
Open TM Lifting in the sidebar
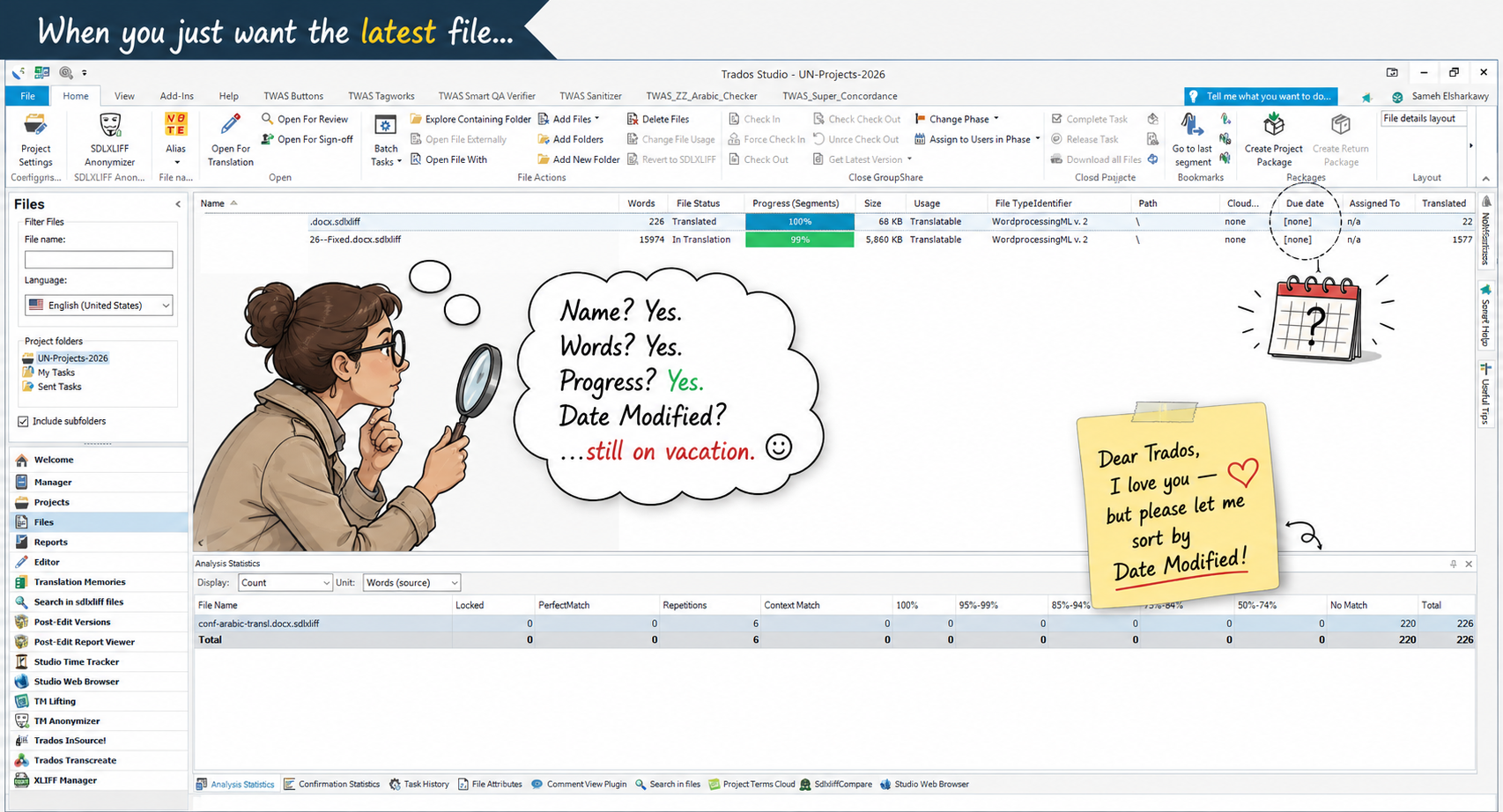100,701
